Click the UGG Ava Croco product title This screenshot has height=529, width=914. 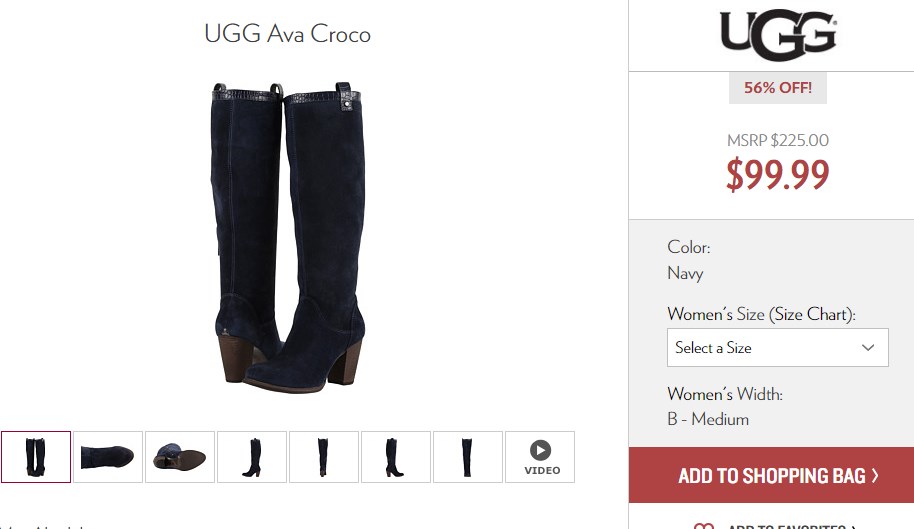pos(287,34)
